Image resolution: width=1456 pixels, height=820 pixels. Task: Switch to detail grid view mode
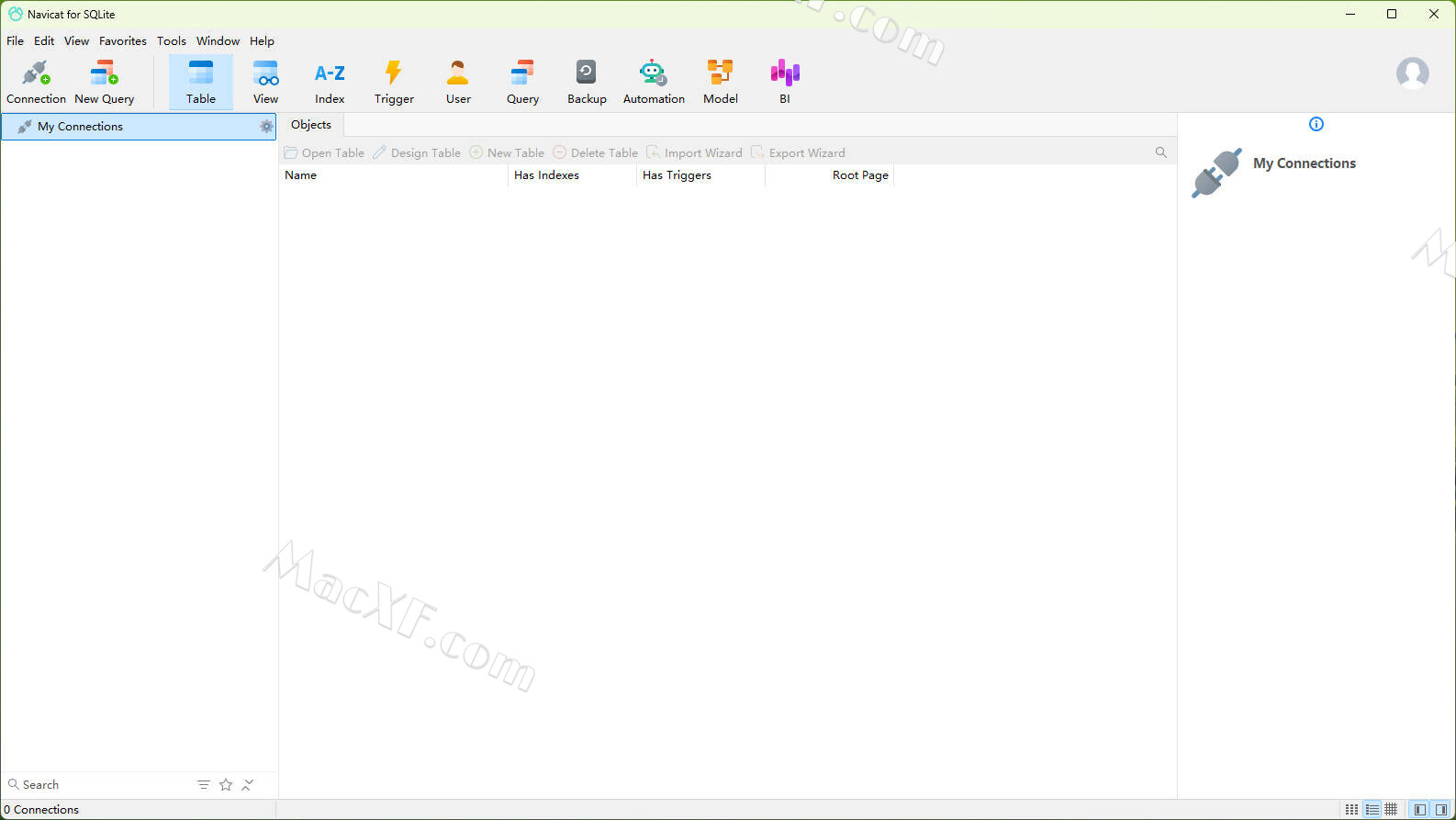[1392, 809]
